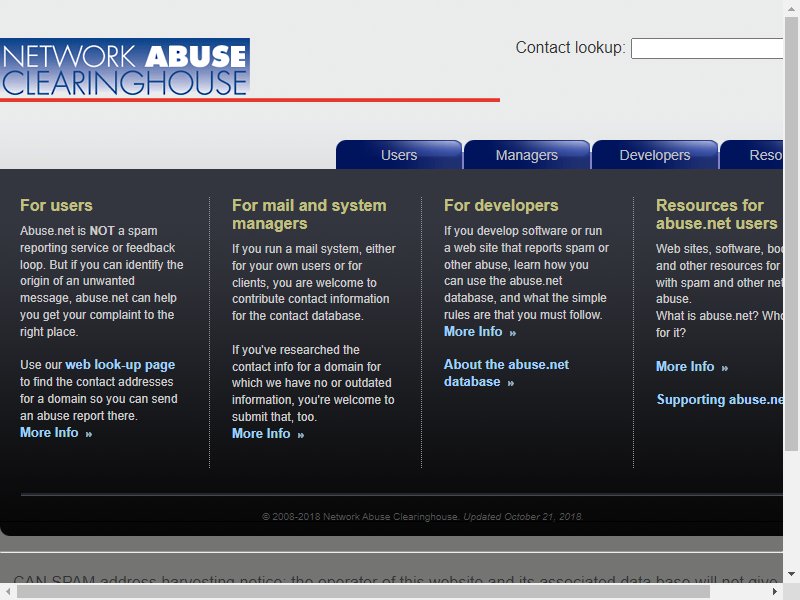Open More Info under mail and system managers
This screenshot has height=600, width=800.
(x=268, y=434)
